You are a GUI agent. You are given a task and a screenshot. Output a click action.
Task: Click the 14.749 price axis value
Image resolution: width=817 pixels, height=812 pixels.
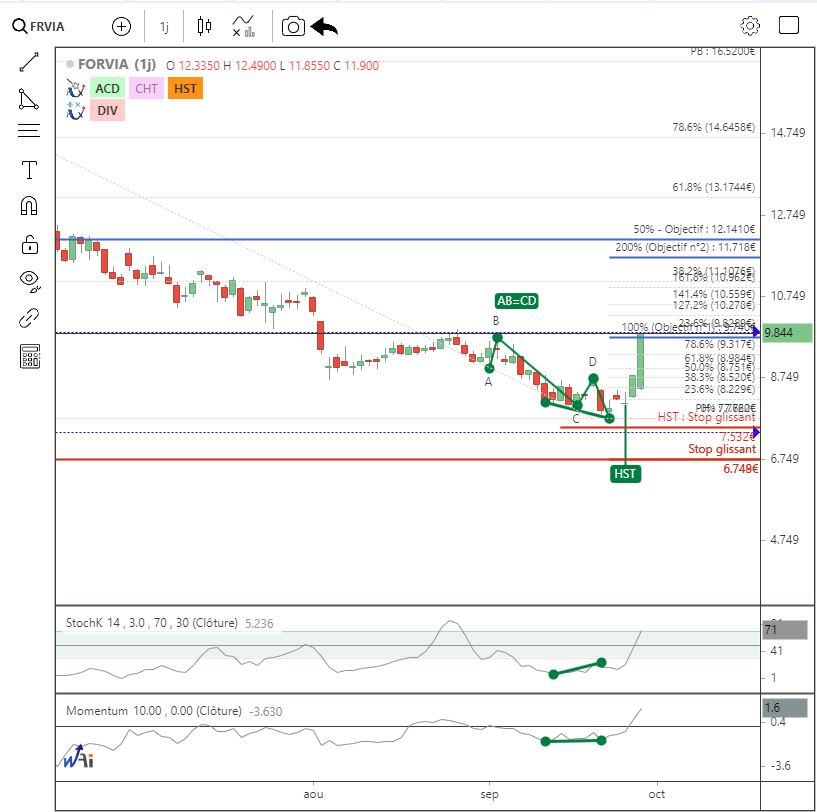click(787, 132)
